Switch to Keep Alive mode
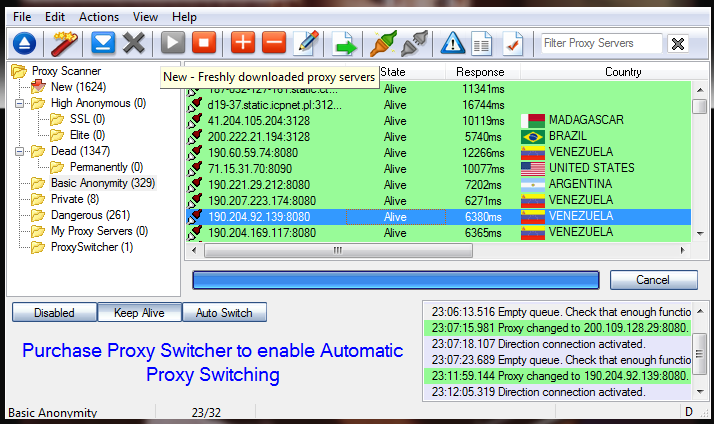 [139, 313]
